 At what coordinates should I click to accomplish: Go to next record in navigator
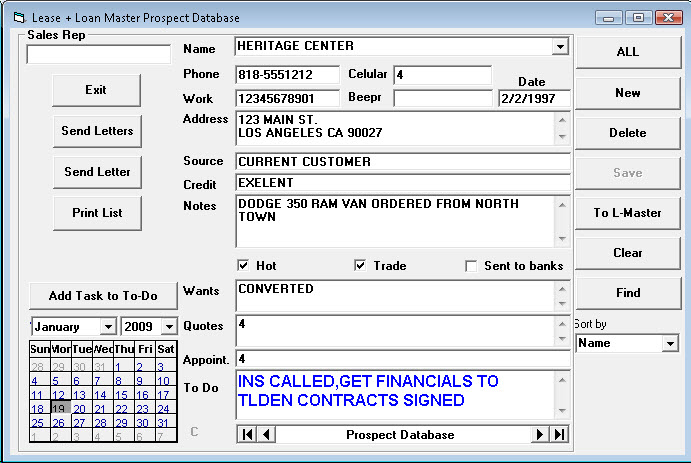click(x=541, y=434)
